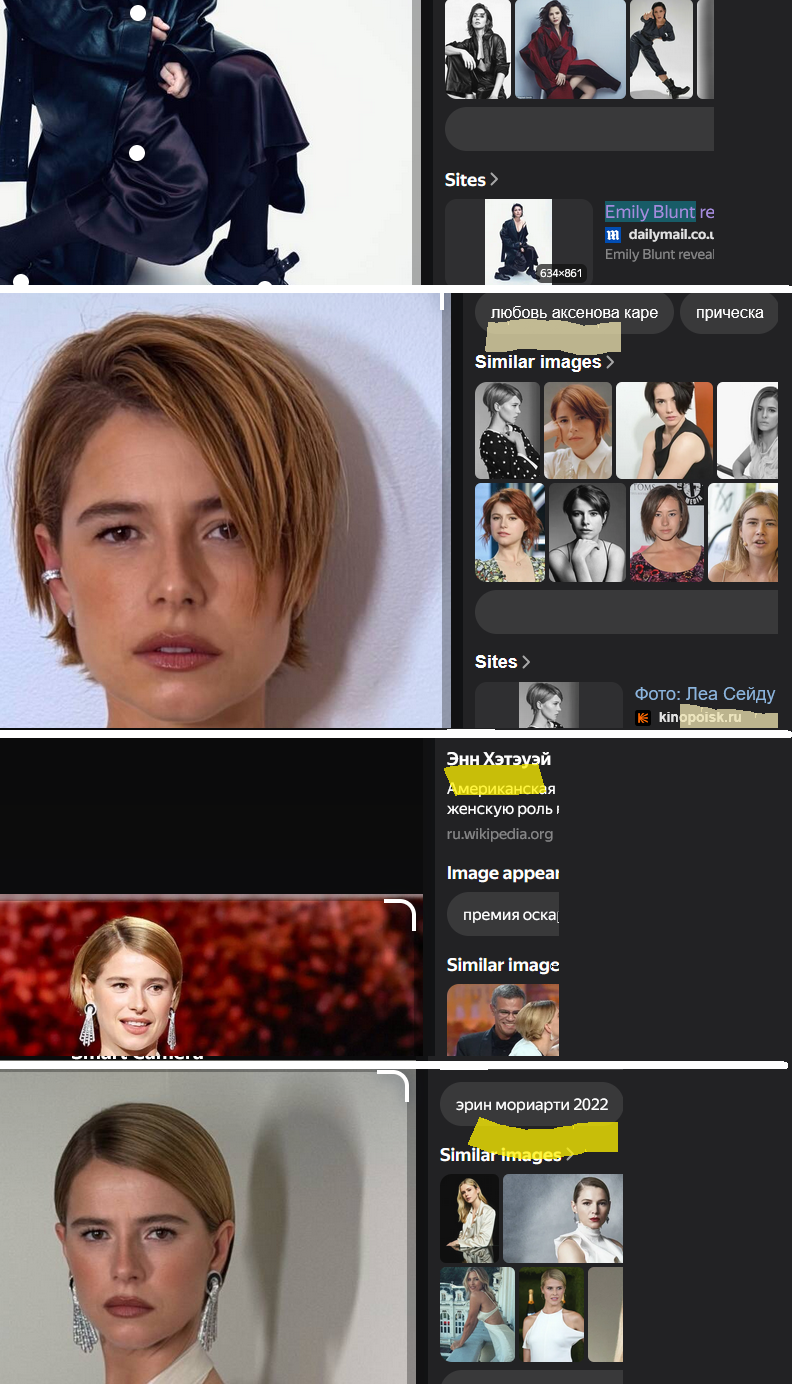Open the Фото: Леа Сейду link

704,693
